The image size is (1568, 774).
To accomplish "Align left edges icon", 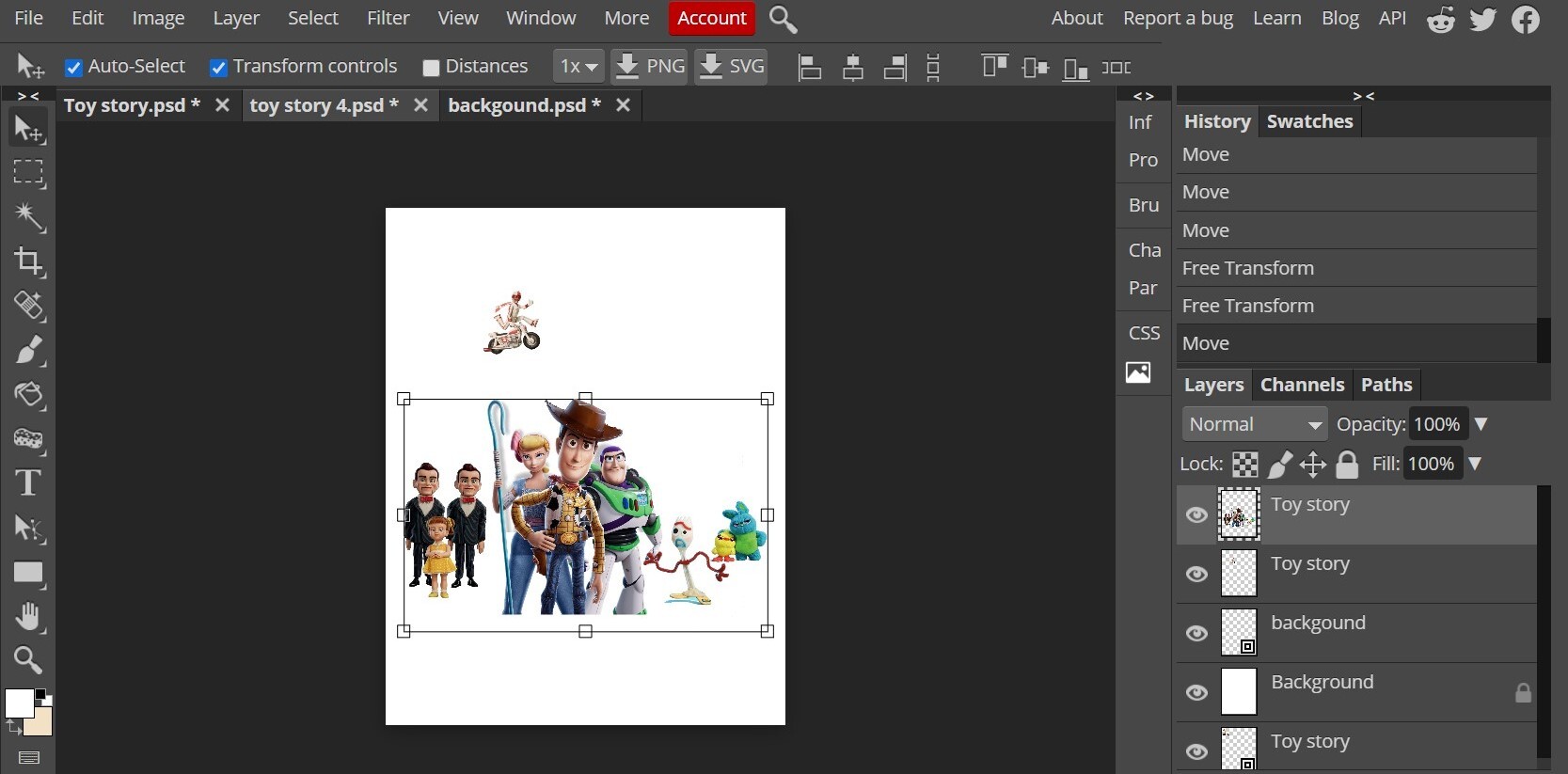I will tap(810, 68).
